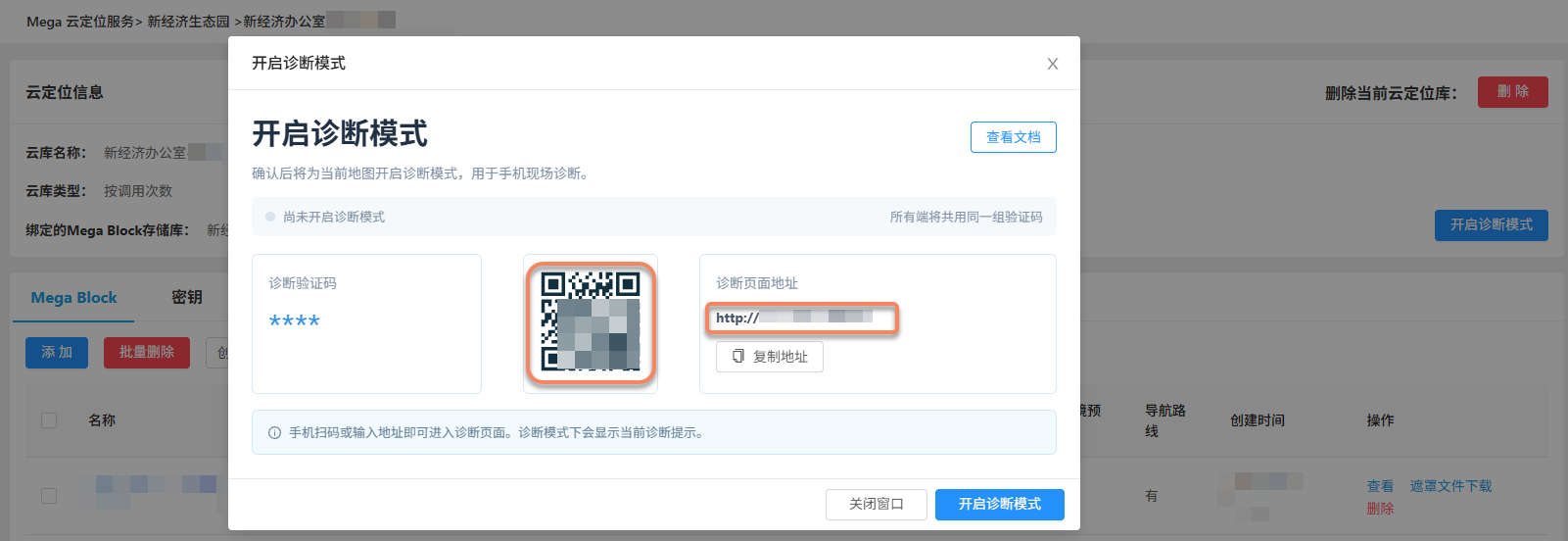Click red 删除 button for cloud location library
1568x541 pixels.
point(1513,92)
